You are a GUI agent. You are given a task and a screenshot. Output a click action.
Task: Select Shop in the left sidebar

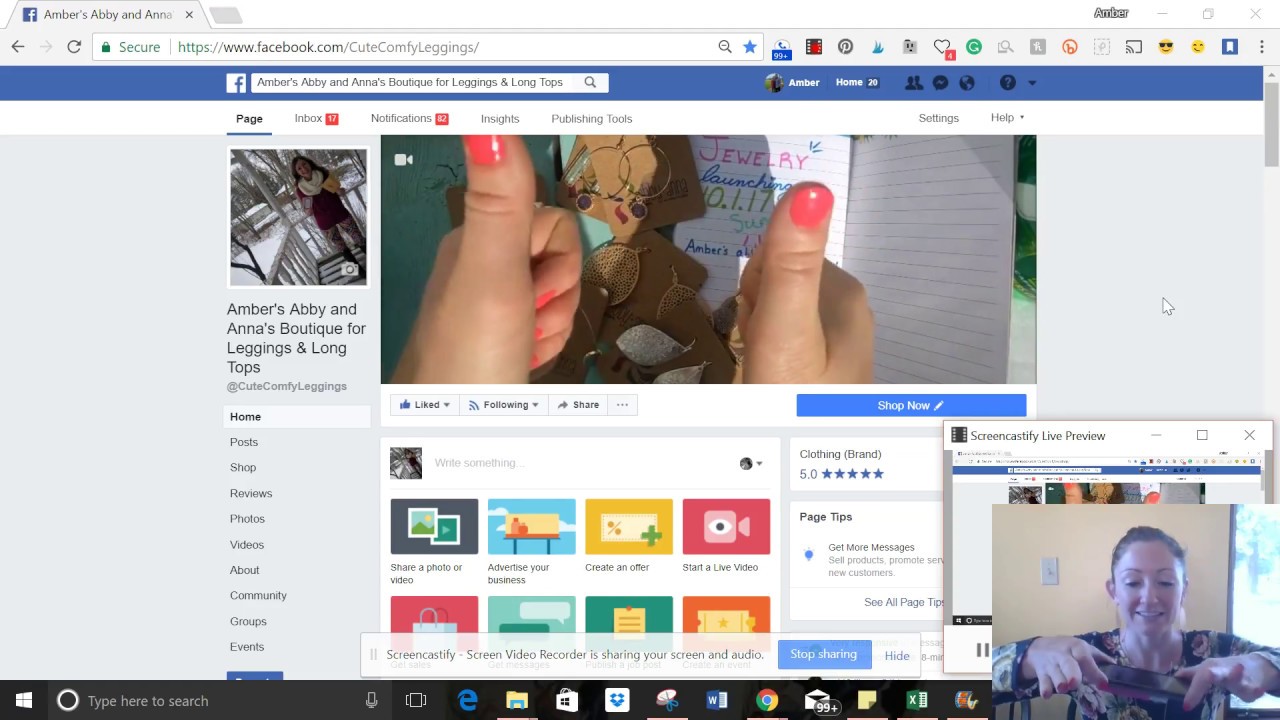point(243,467)
